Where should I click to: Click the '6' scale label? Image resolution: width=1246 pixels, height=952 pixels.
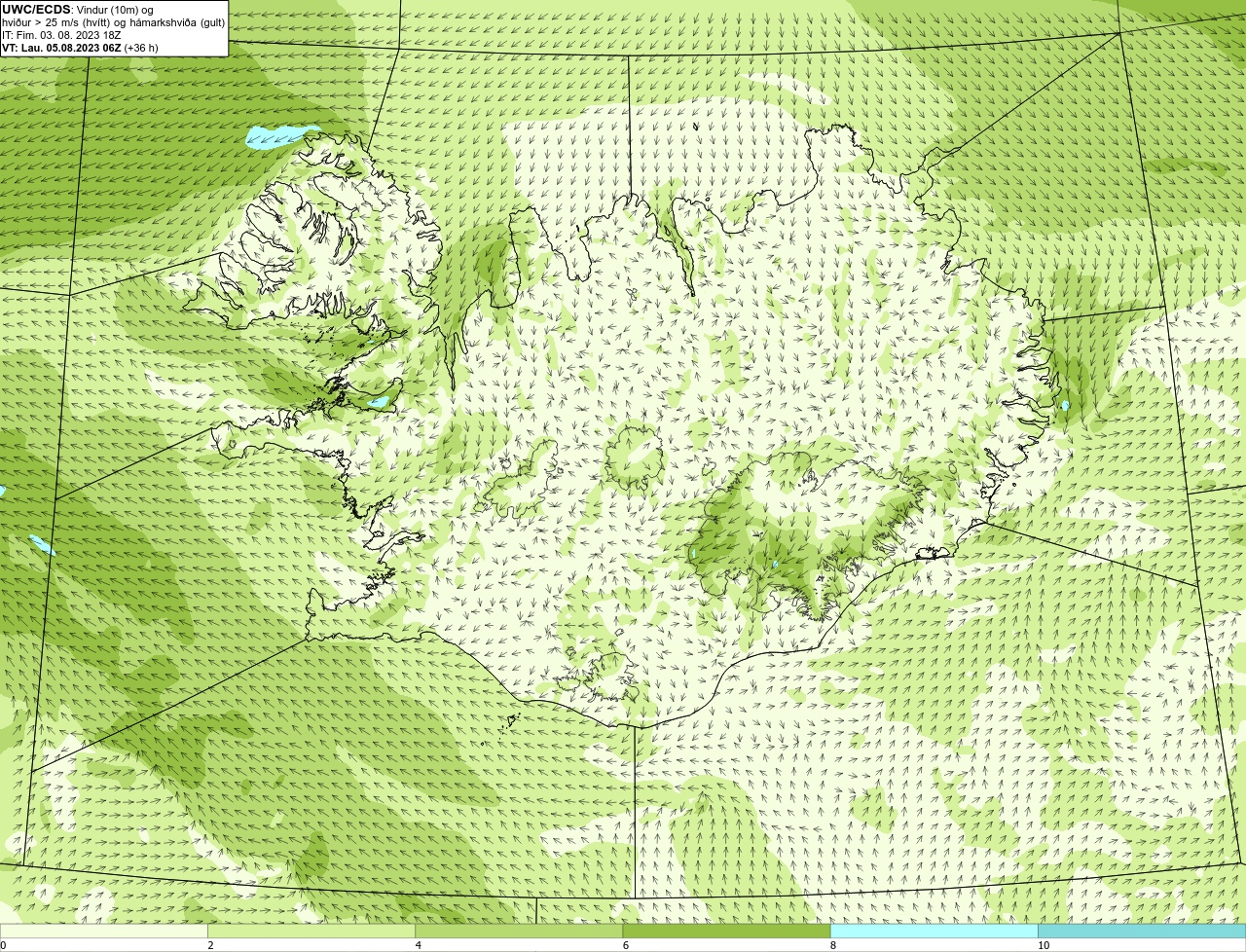click(x=626, y=945)
